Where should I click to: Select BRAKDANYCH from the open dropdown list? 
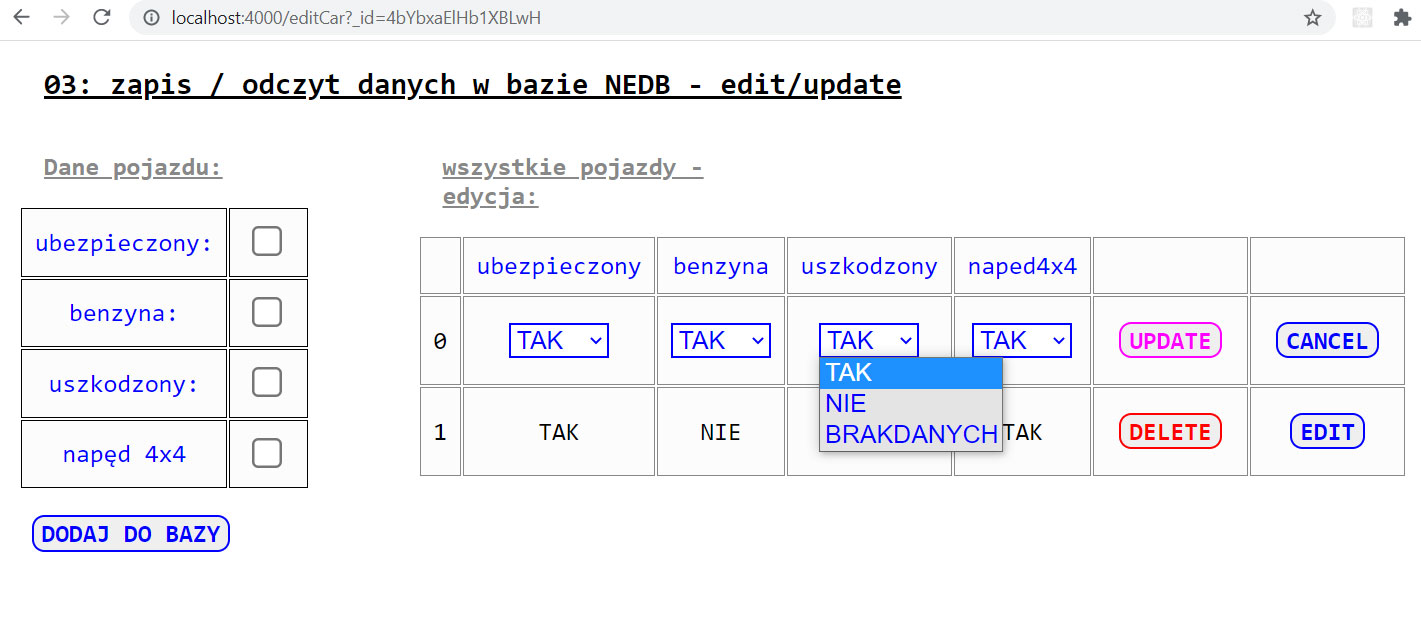[x=910, y=434]
